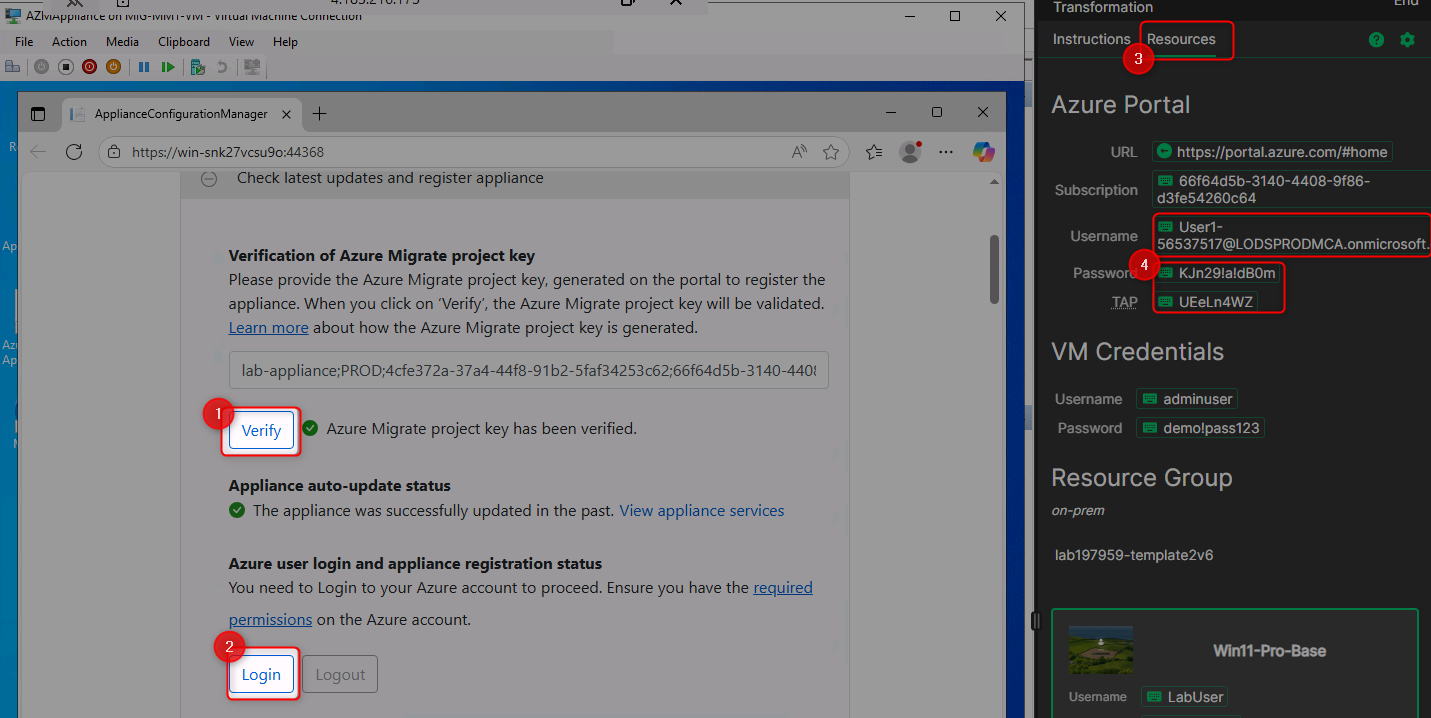
Task: Open the Favorites list icon in Edge
Action: pyautogui.click(x=873, y=152)
